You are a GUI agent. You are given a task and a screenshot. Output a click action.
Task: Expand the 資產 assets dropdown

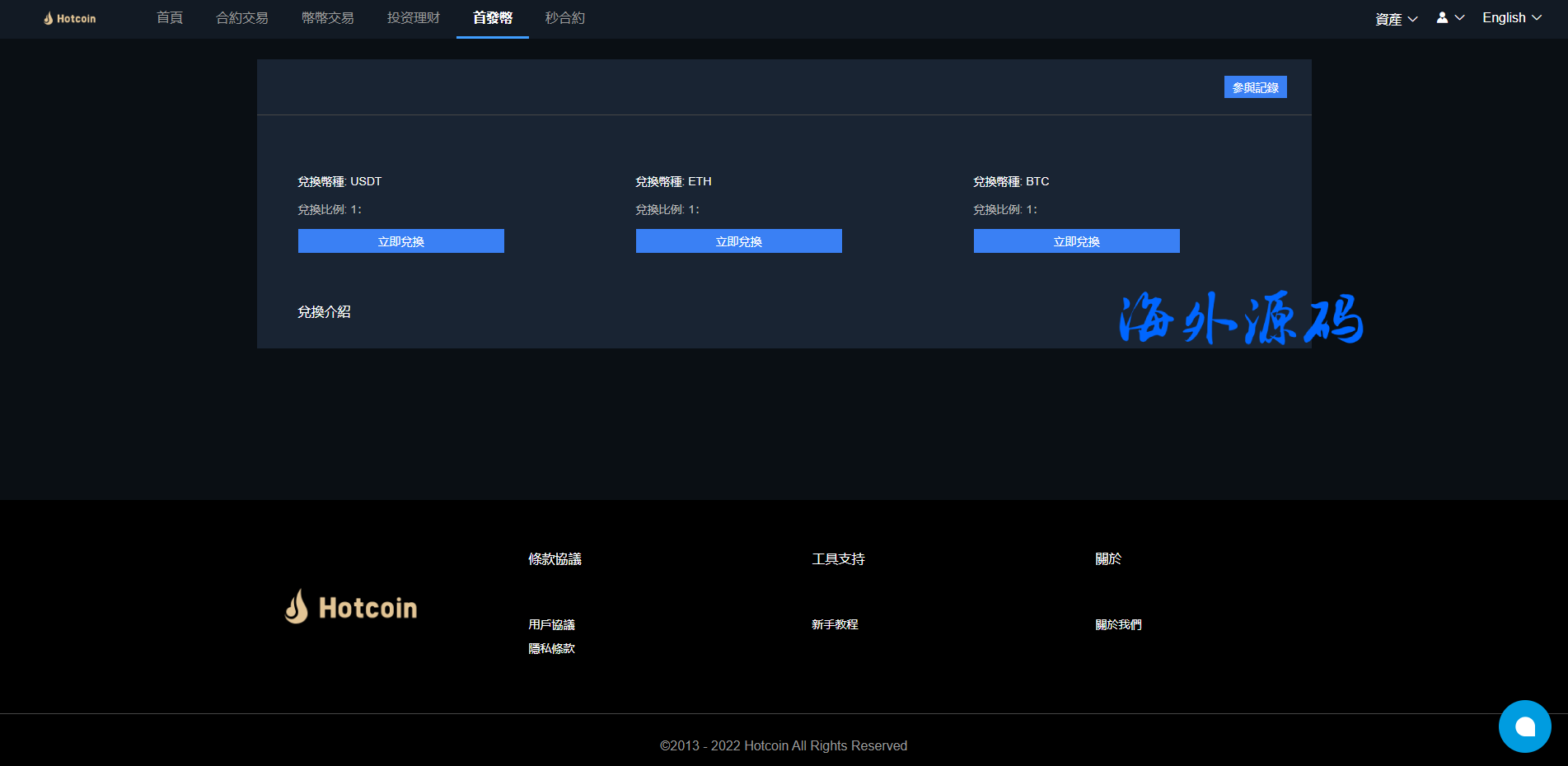point(1396,19)
